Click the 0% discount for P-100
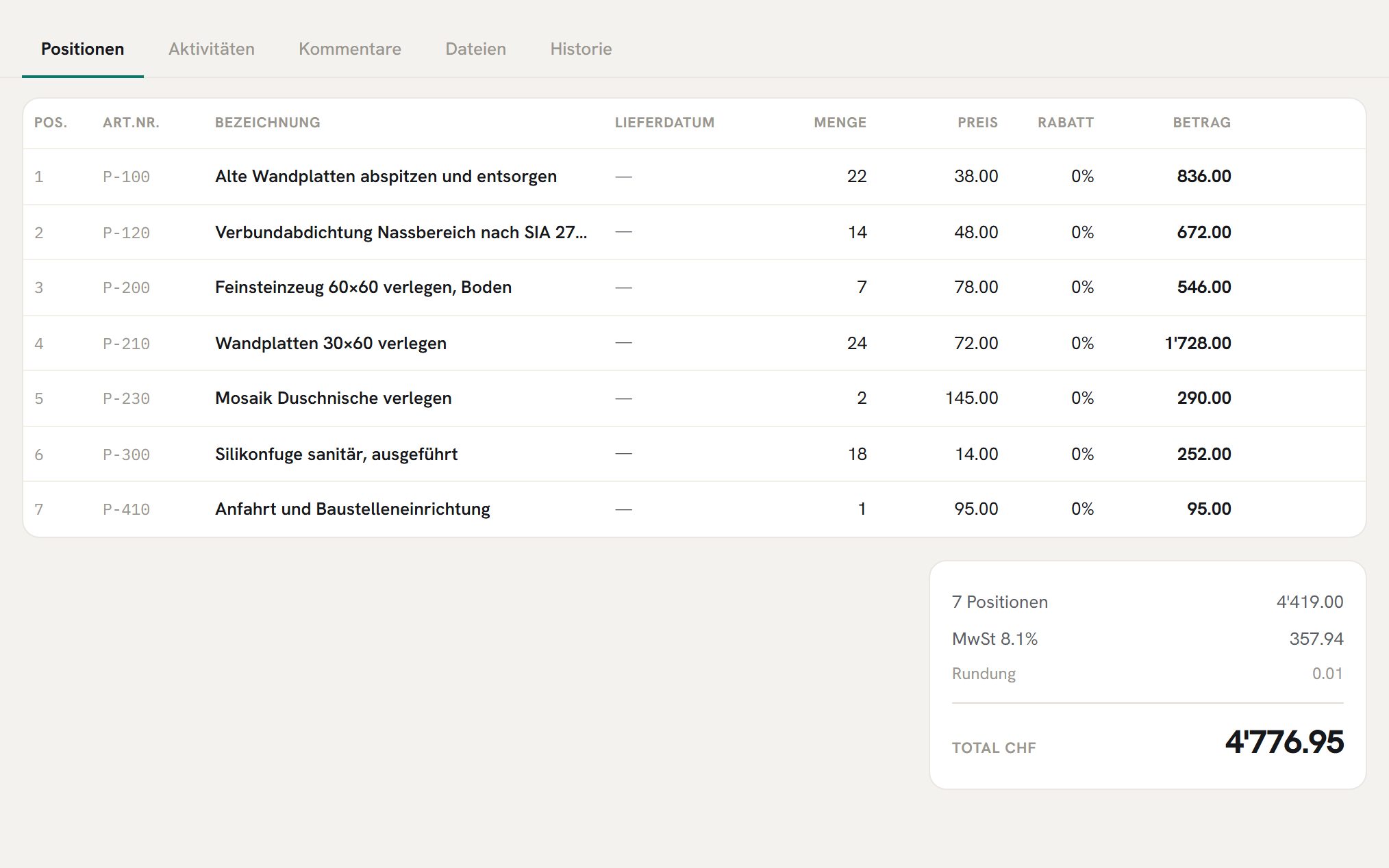This screenshot has width=1389, height=868. click(1082, 177)
